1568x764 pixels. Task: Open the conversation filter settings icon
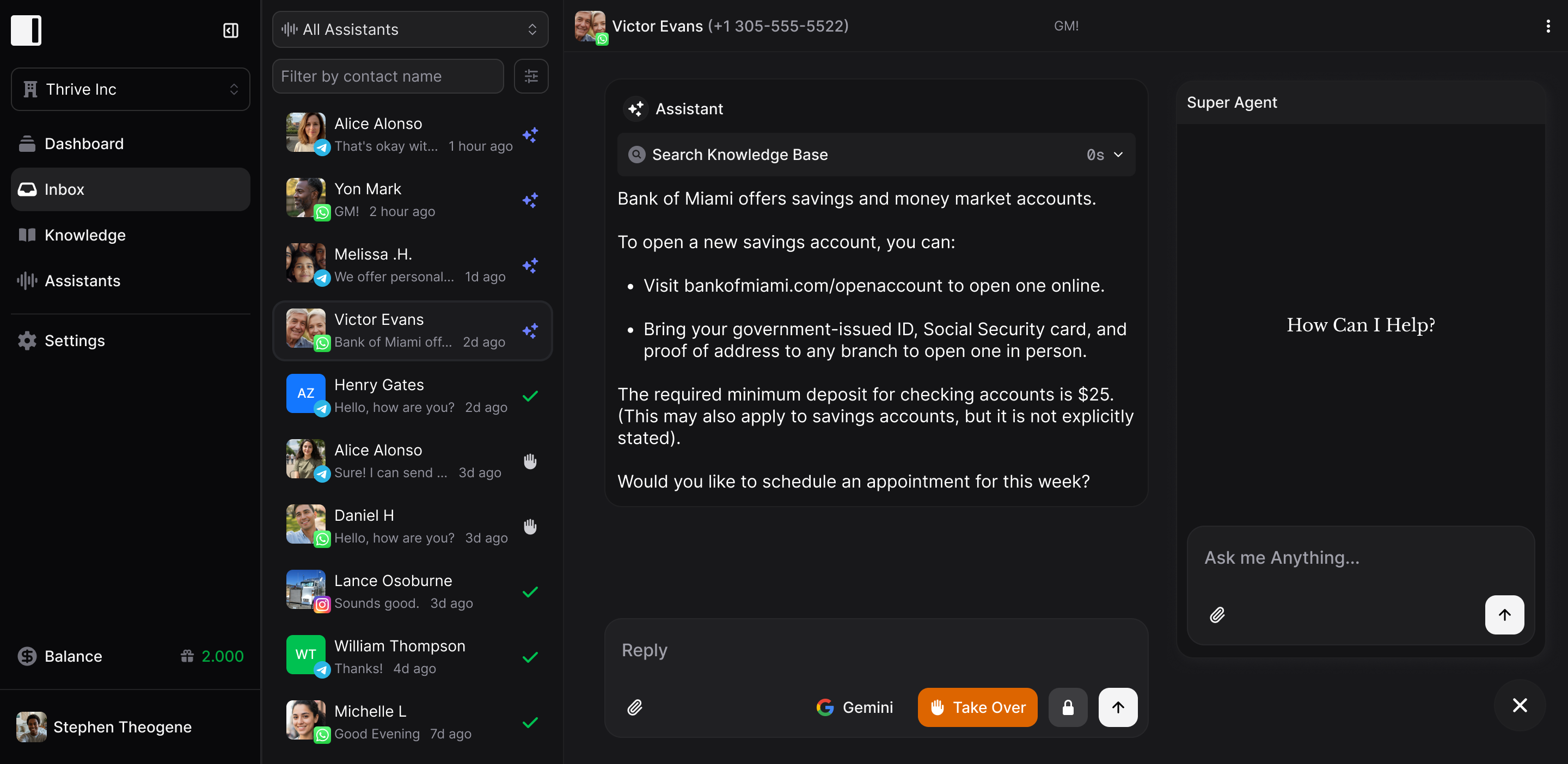point(530,76)
